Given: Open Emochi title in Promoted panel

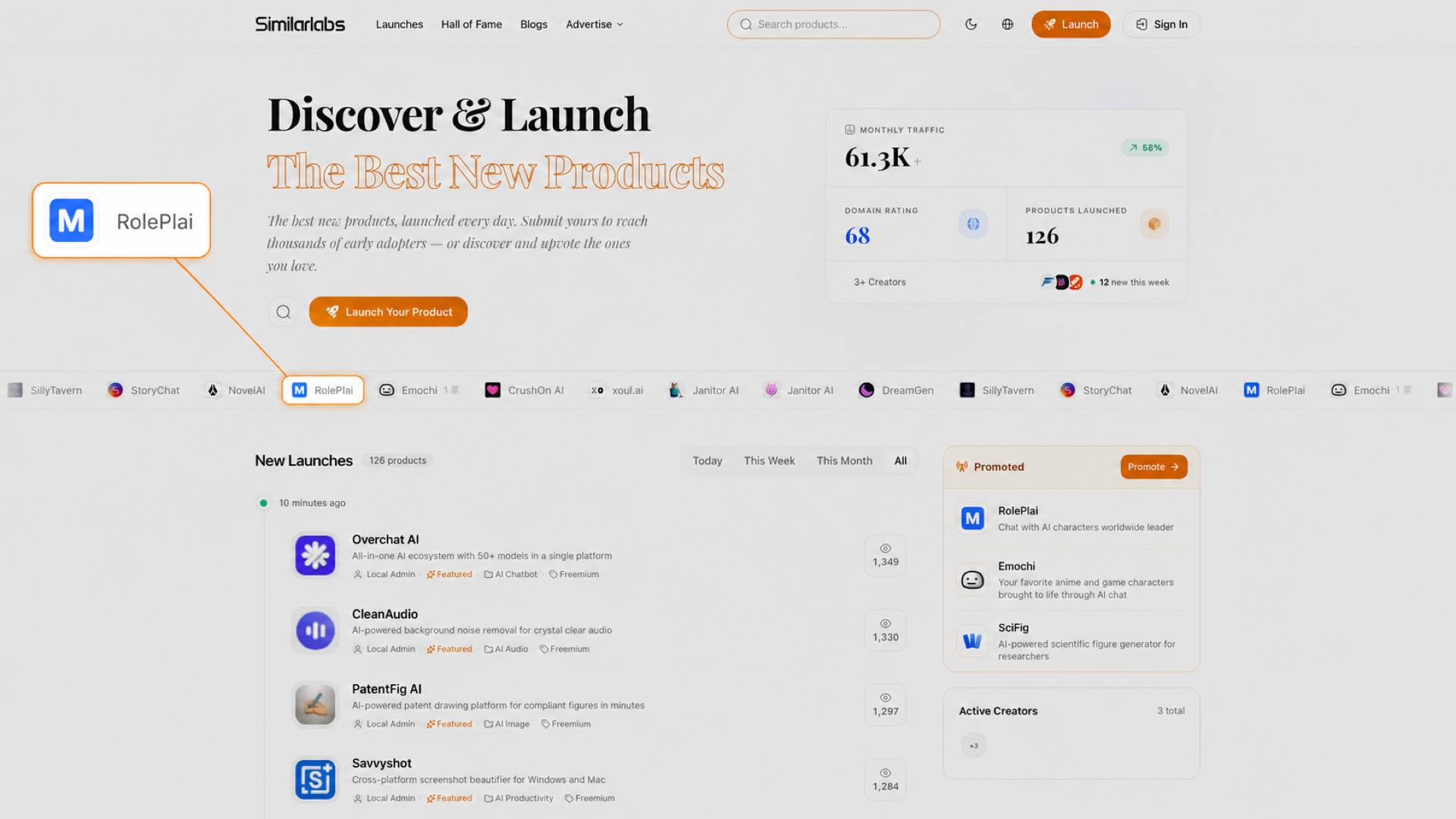Looking at the screenshot, I should 1016,566.
